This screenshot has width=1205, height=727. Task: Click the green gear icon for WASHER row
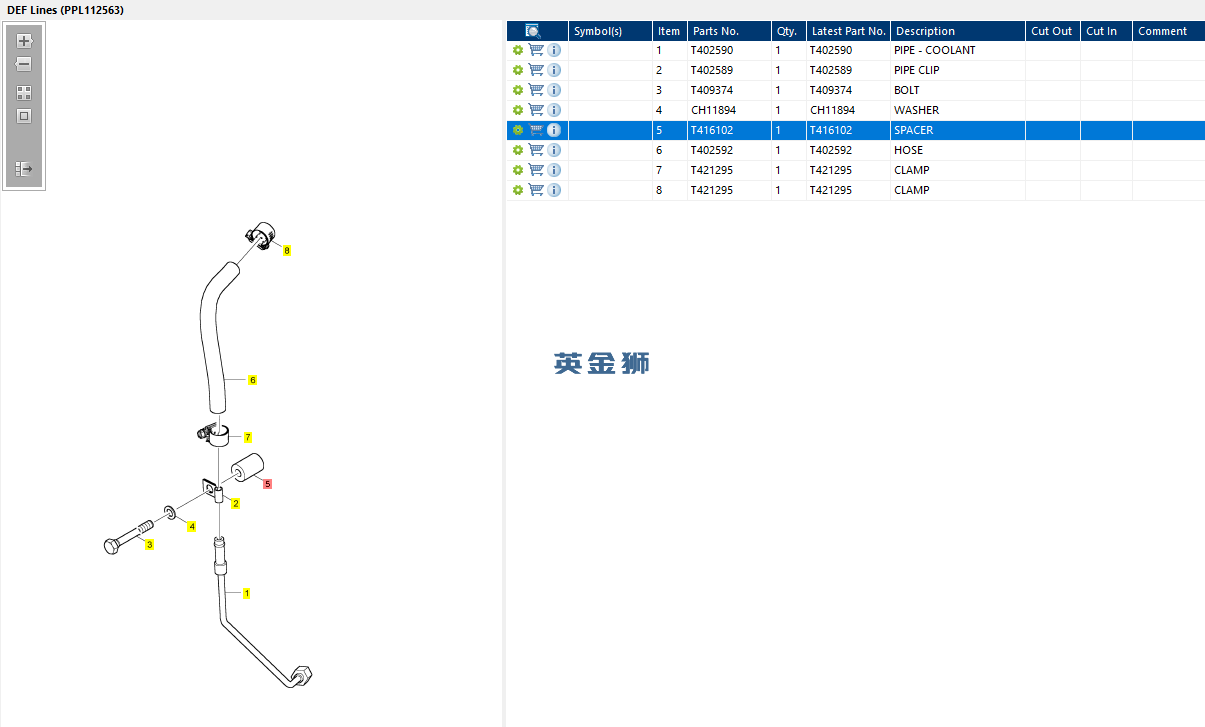(x=518, y=110)
